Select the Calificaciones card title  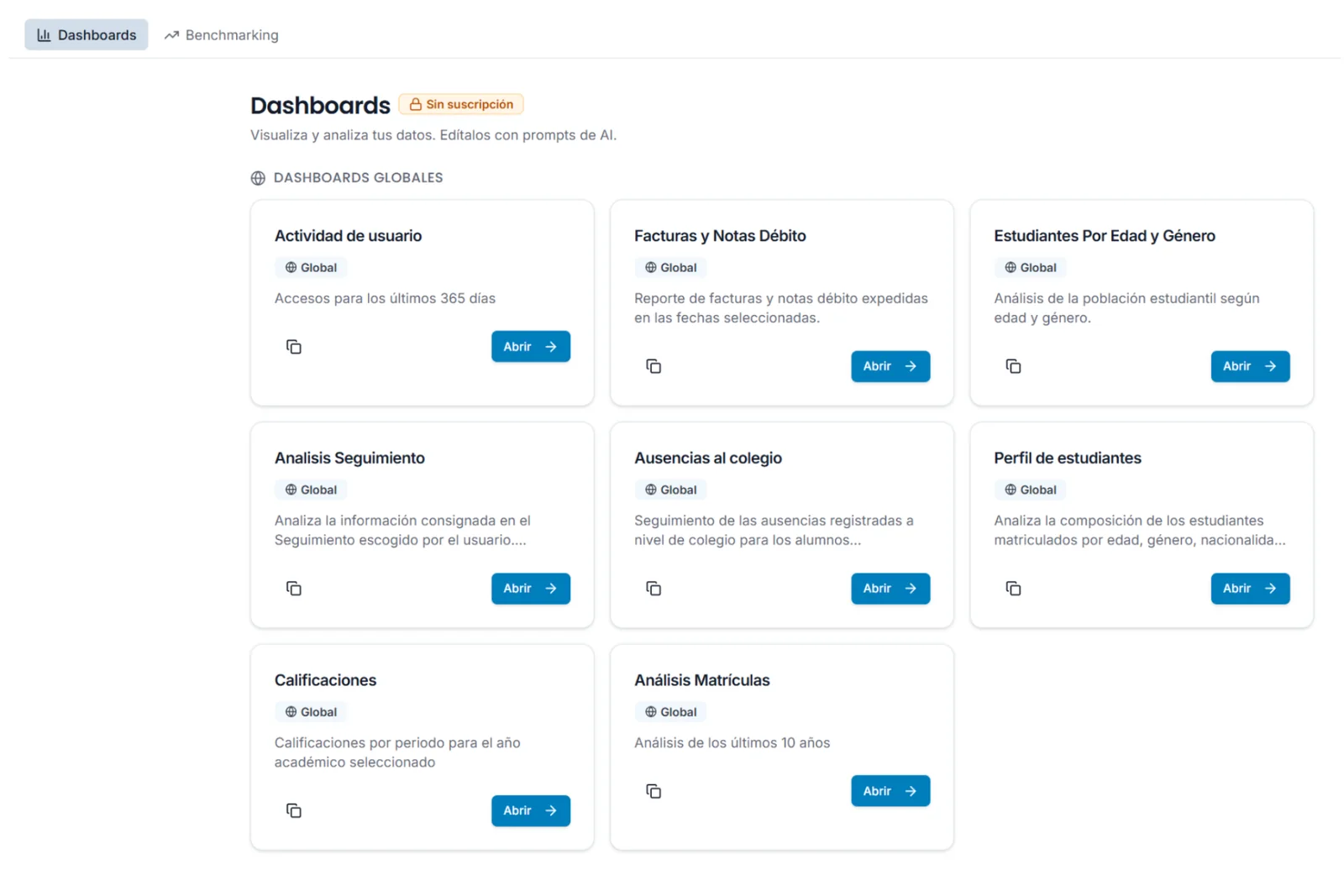(x=325, y=680)
